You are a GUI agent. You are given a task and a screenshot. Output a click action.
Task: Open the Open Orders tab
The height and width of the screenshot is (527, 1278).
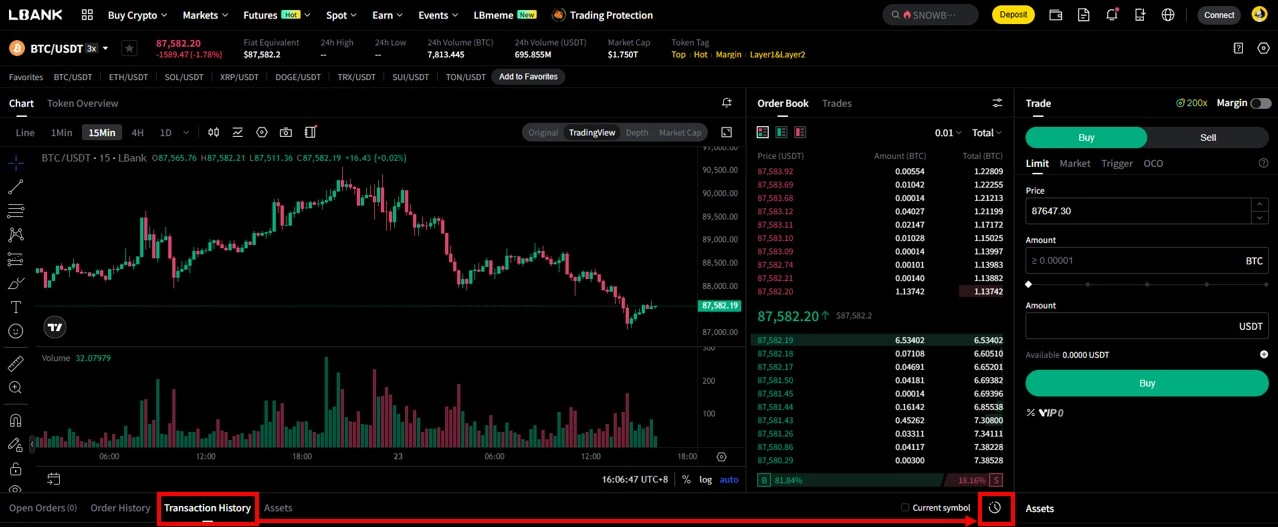click(x=43, y=508)
